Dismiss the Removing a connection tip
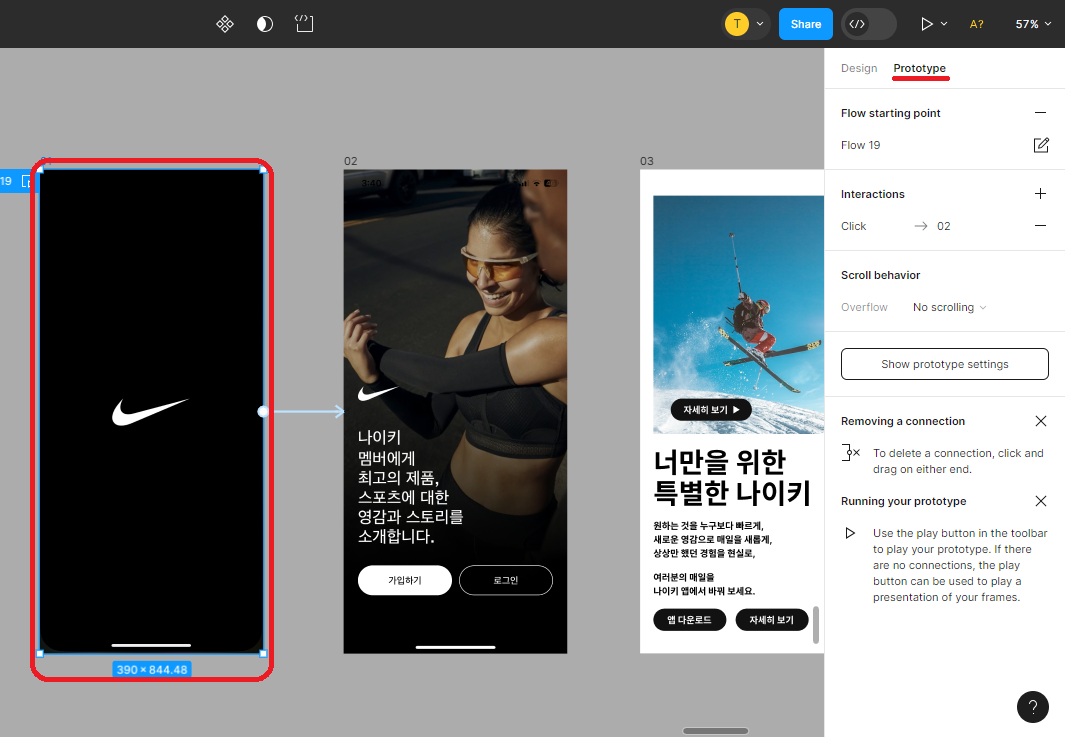This screenshot has height=737, width=1065. tap(1041, 421)
